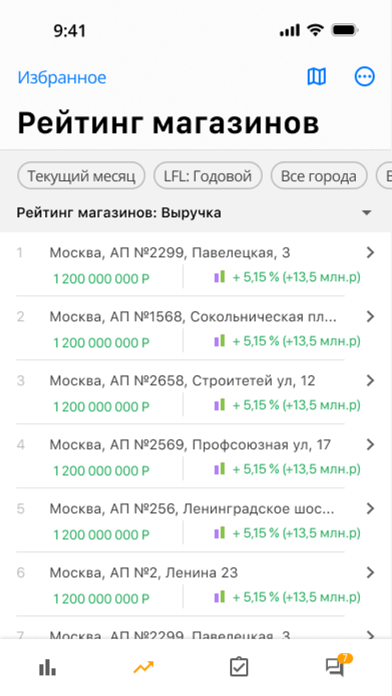The image size is (392, 696).
Task: Open details chevron for АП №256 Ленинградское
Action: tap(370, 508)
